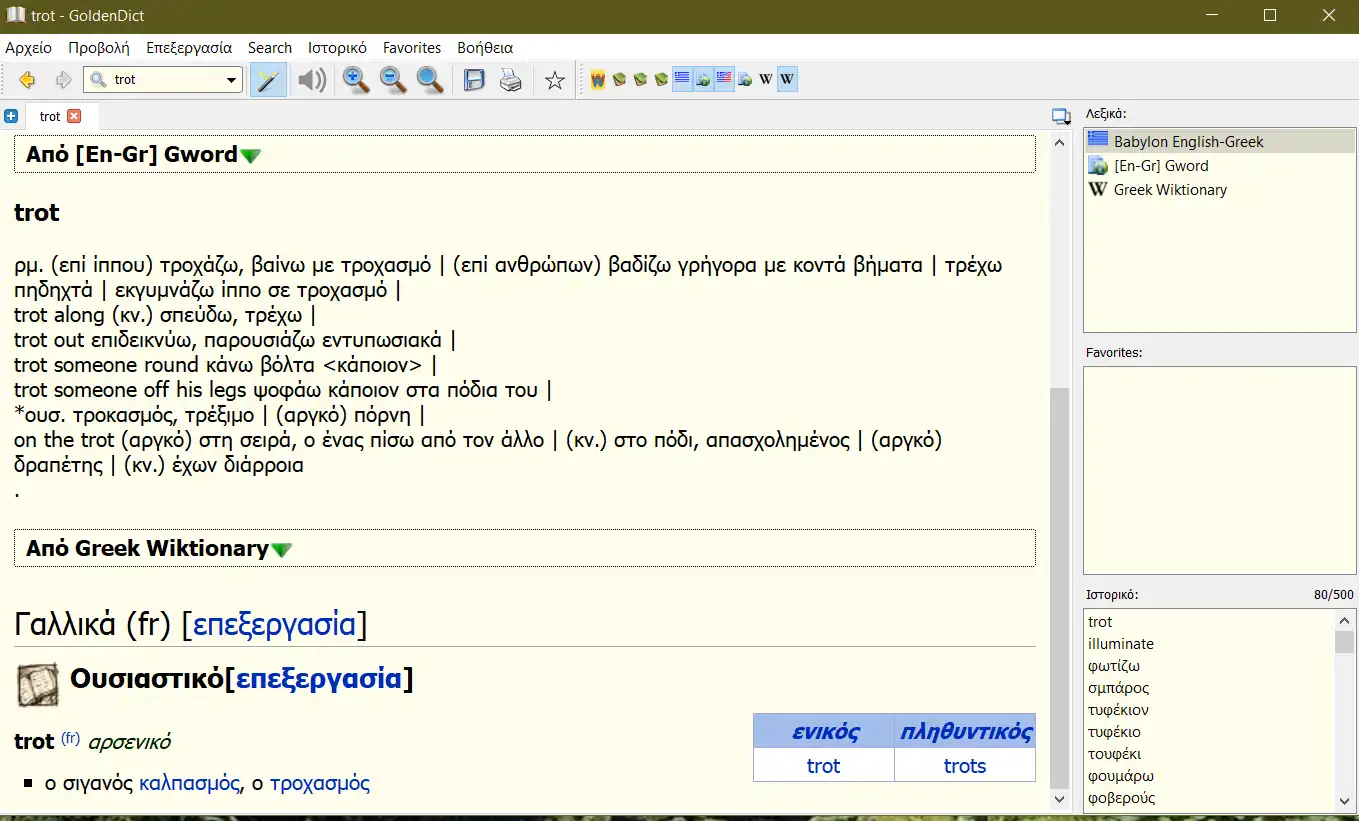
Task: Save the article using the floppy disk icon
Action: pos(474,80)
